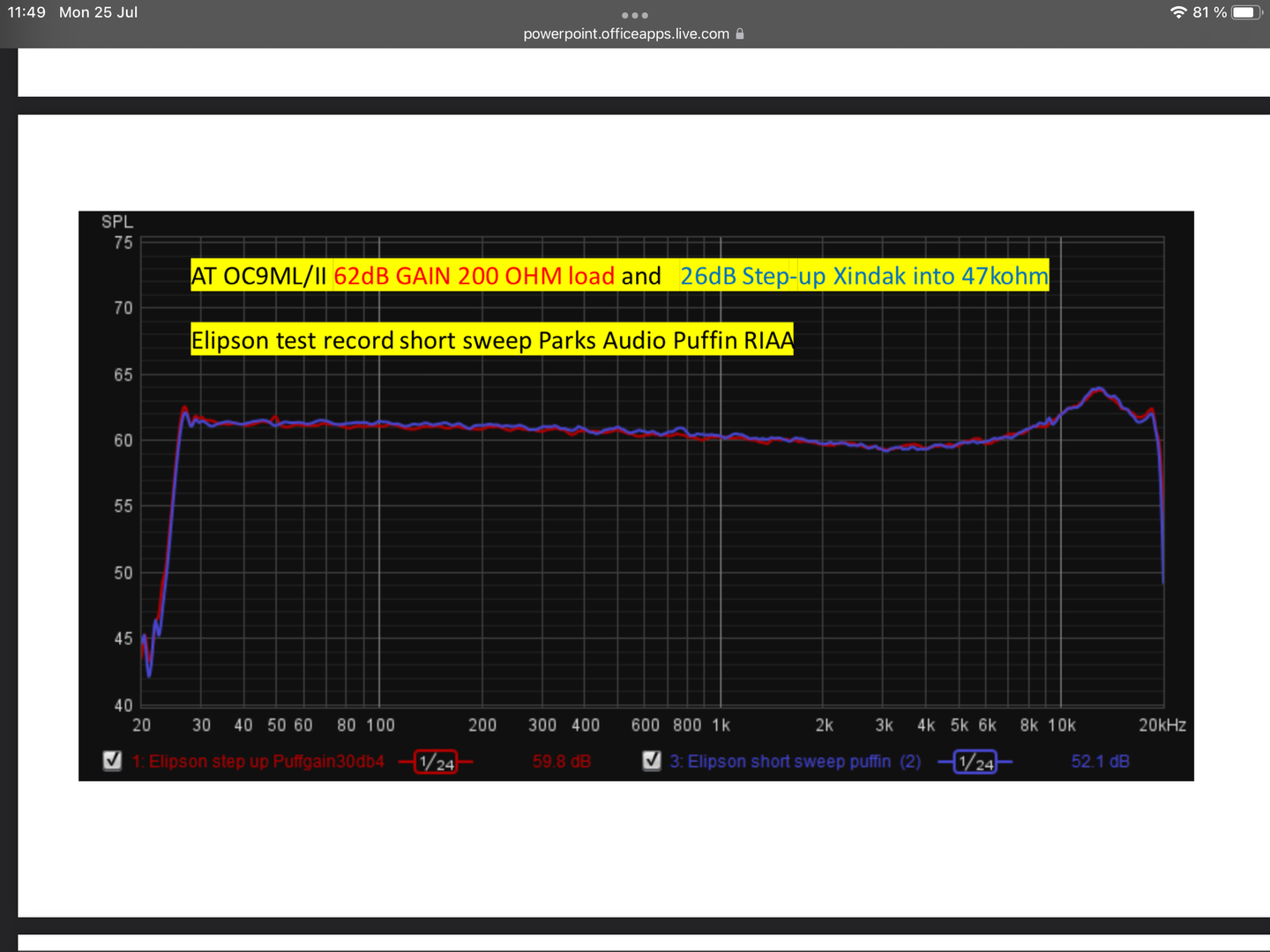
Task: Click the 3k frequency axis label
Action: pos(884,725)
